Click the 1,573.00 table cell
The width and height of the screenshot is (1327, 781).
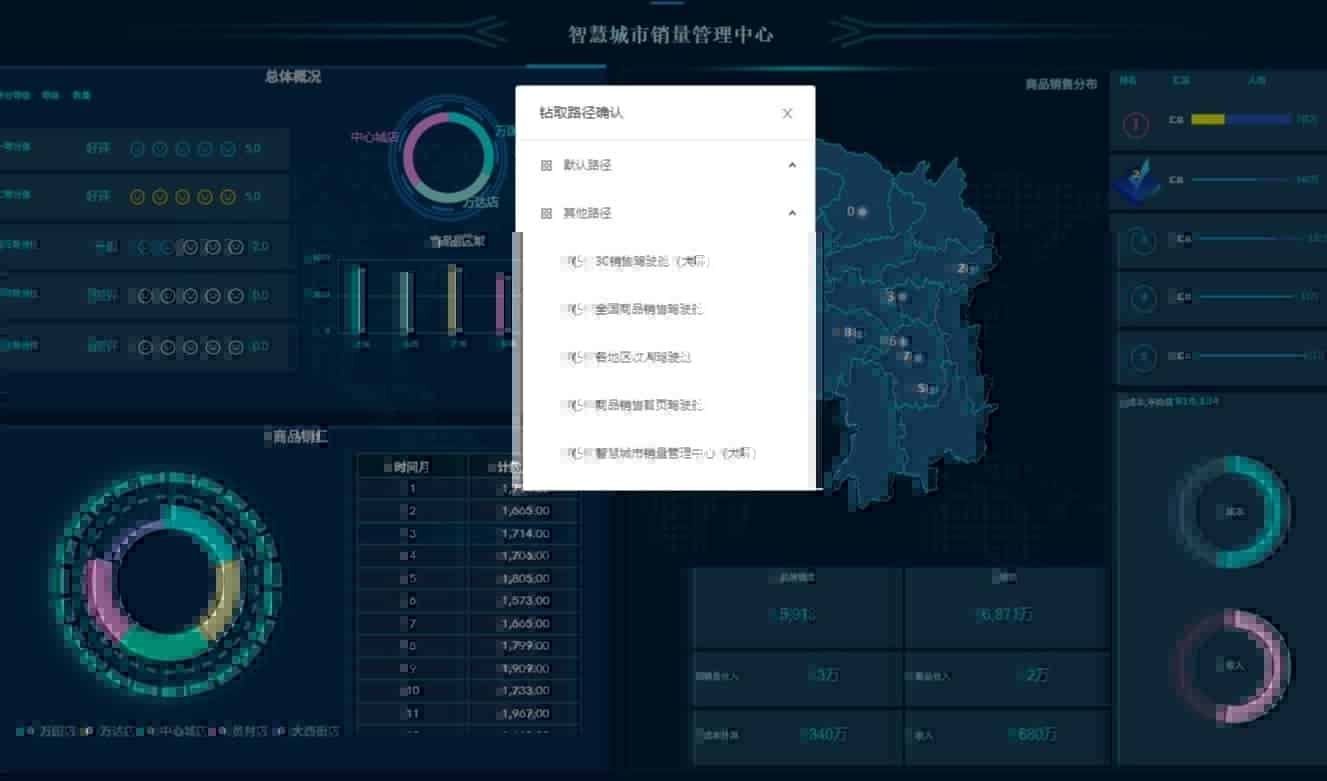coord(524,600)
